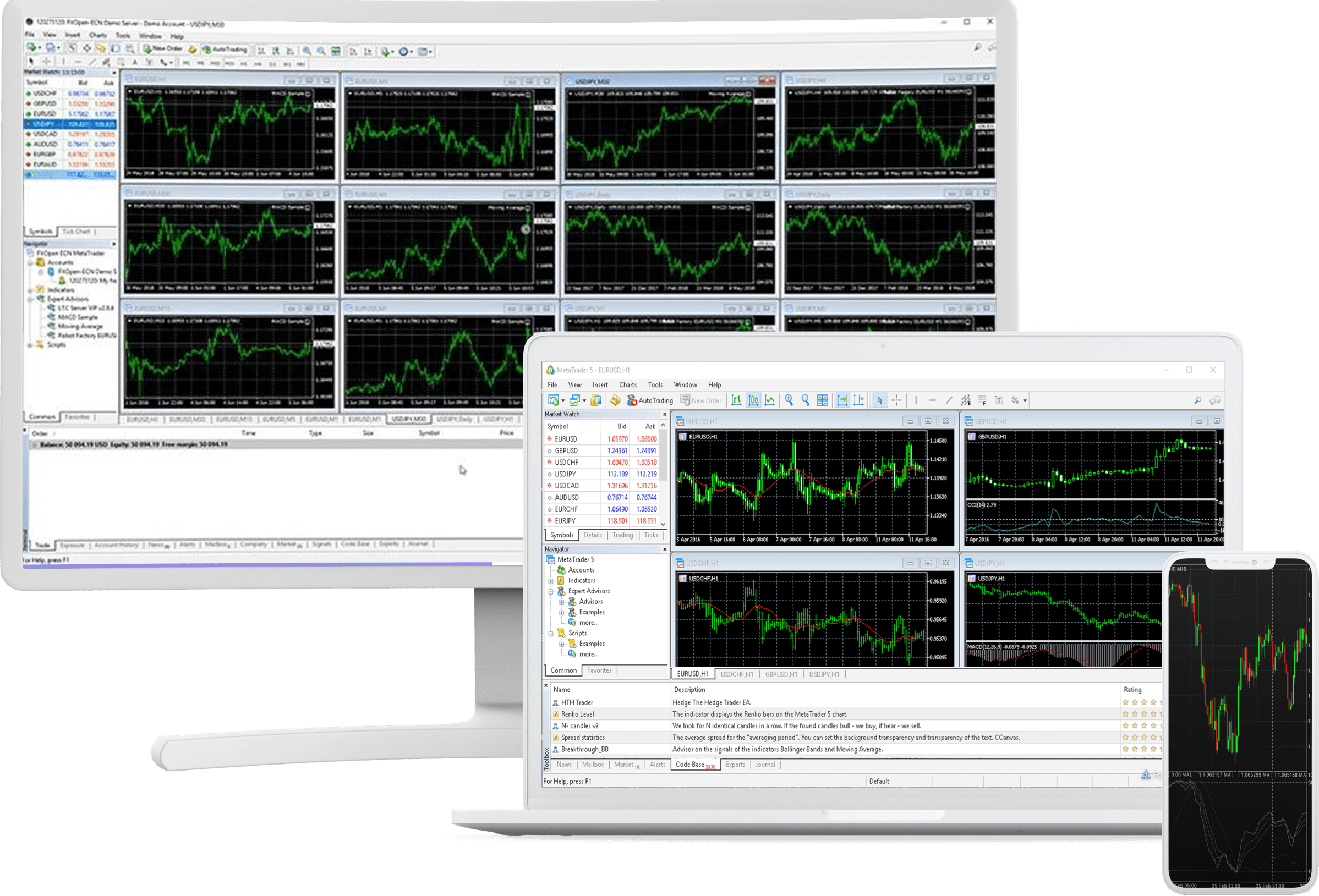Draw a trendline with the diagonal line tool
Screen dimensions: 1319x896
pyautogui.click(x=948, y=400)
